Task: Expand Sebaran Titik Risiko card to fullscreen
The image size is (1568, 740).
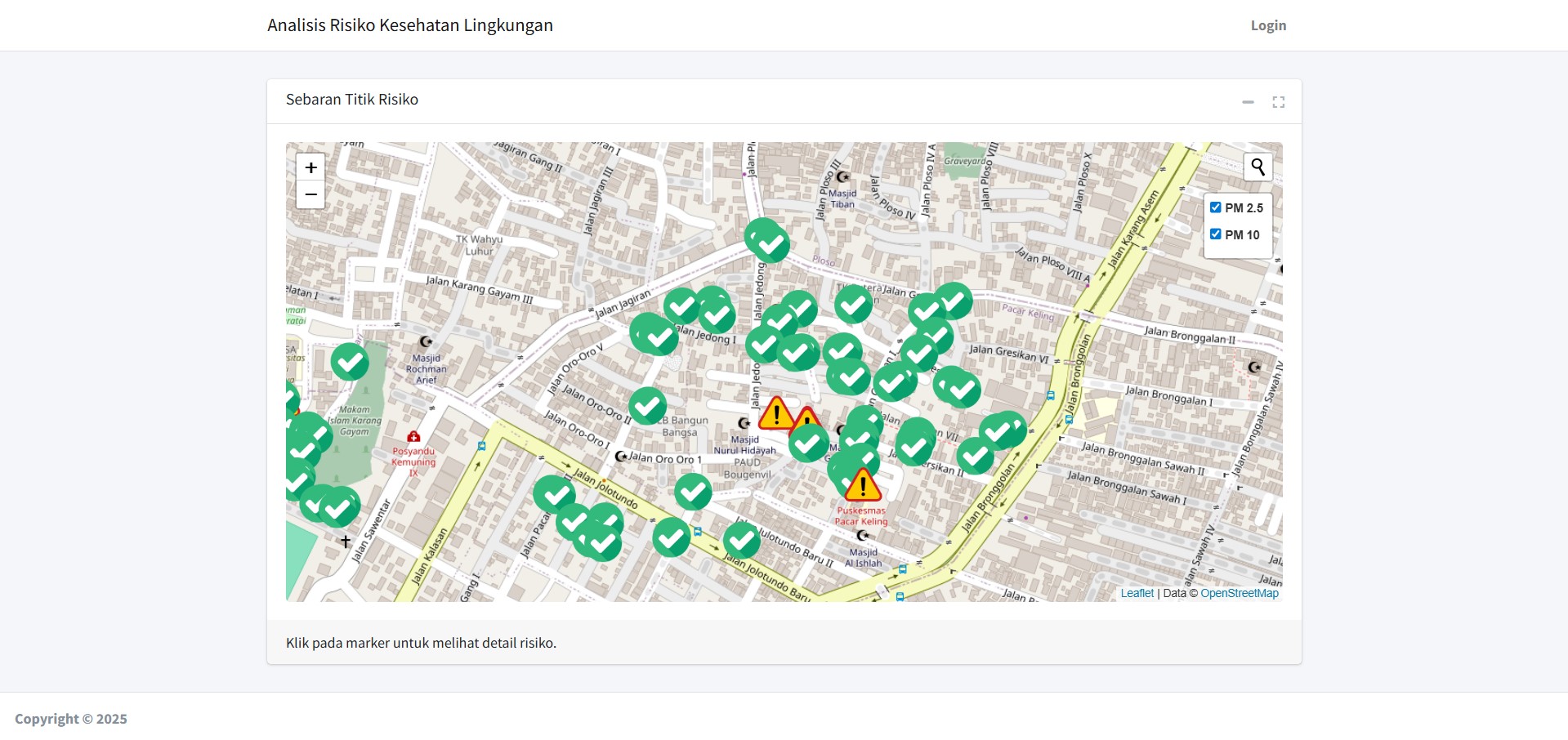Action: (1278, 102)
